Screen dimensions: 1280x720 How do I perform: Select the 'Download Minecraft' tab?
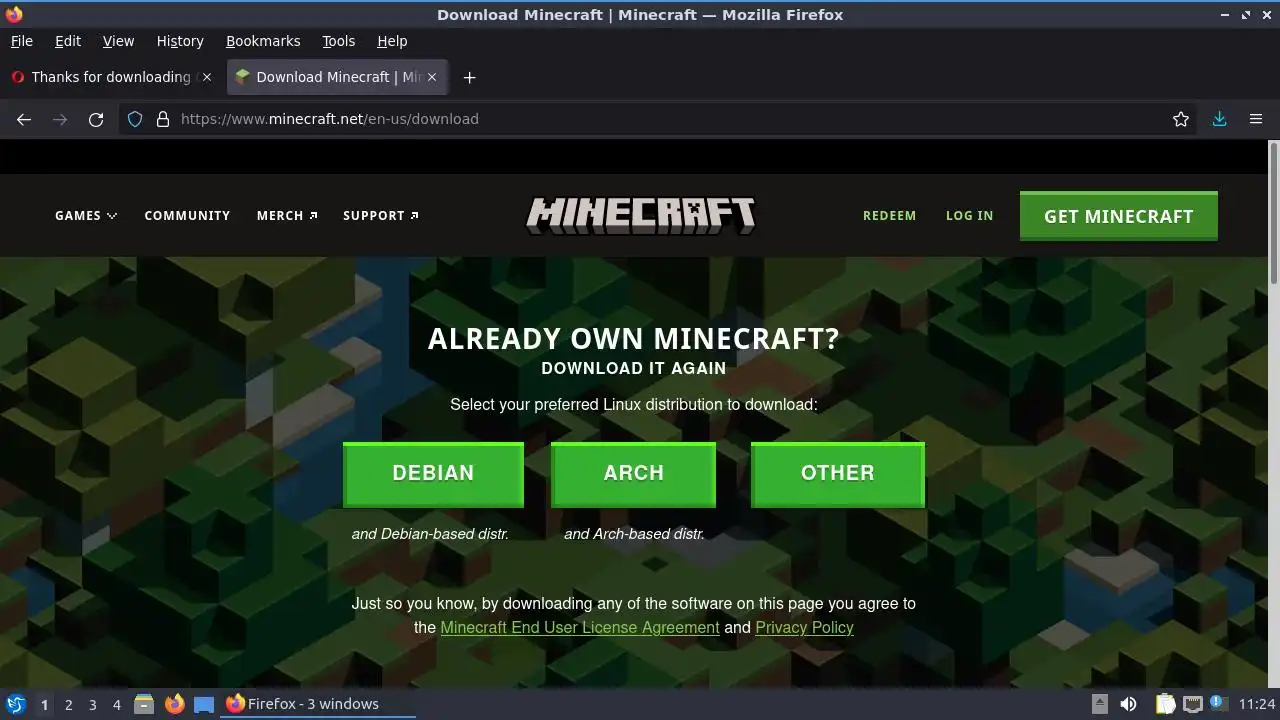[x=338, y=77]
